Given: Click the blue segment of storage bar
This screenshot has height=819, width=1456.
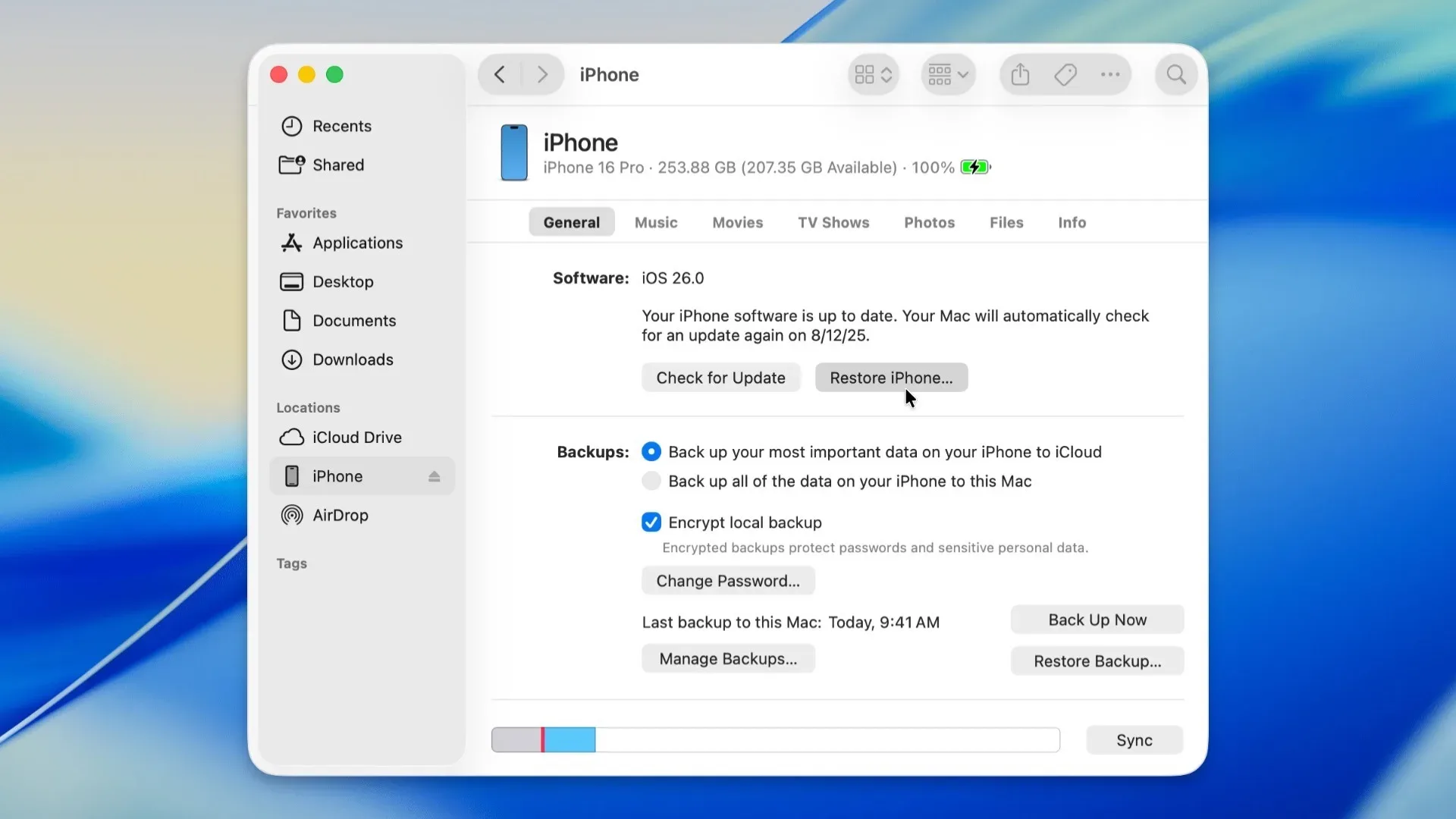Looking at the screenshot, I should tap(570, 739).
